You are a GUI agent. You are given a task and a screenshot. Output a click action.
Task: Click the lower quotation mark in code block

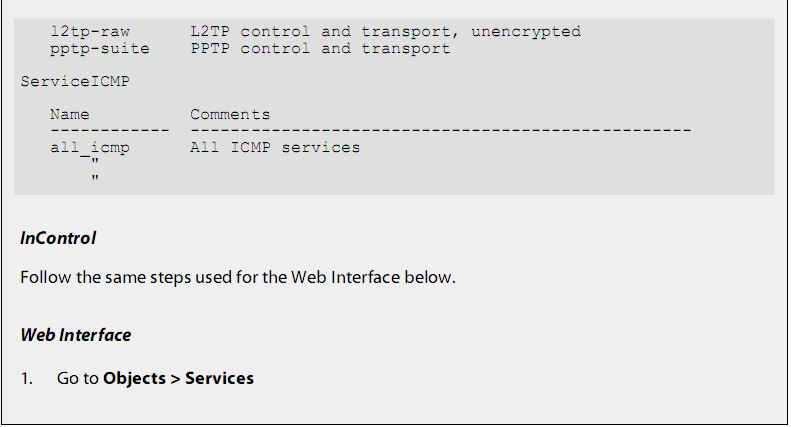click(95, 177)
